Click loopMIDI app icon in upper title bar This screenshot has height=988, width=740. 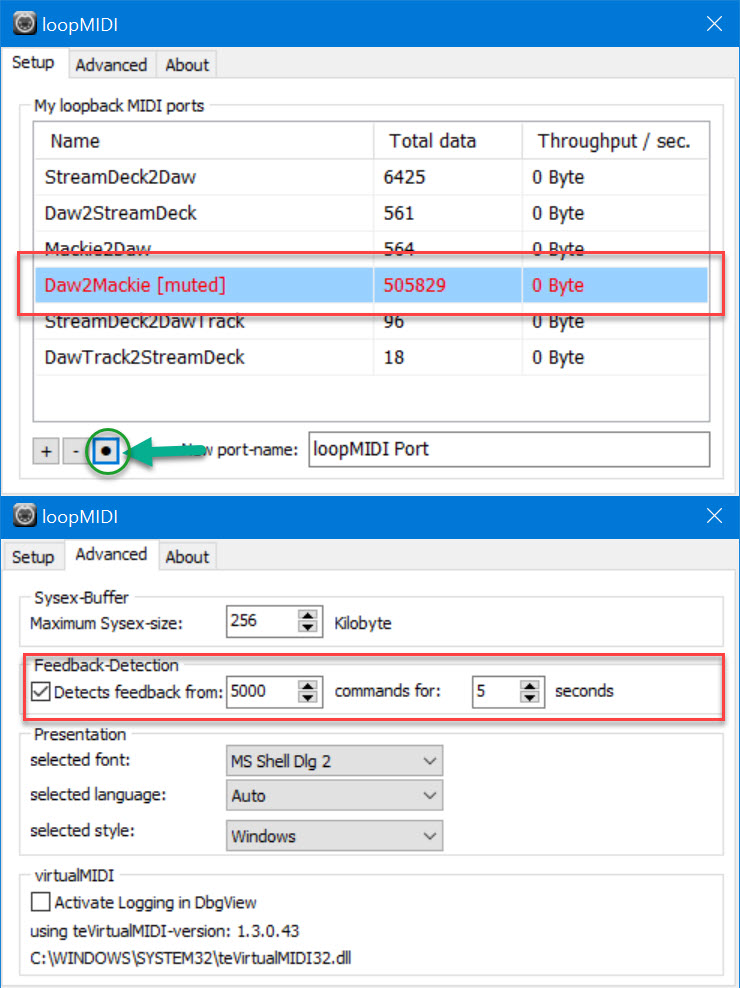25,24
